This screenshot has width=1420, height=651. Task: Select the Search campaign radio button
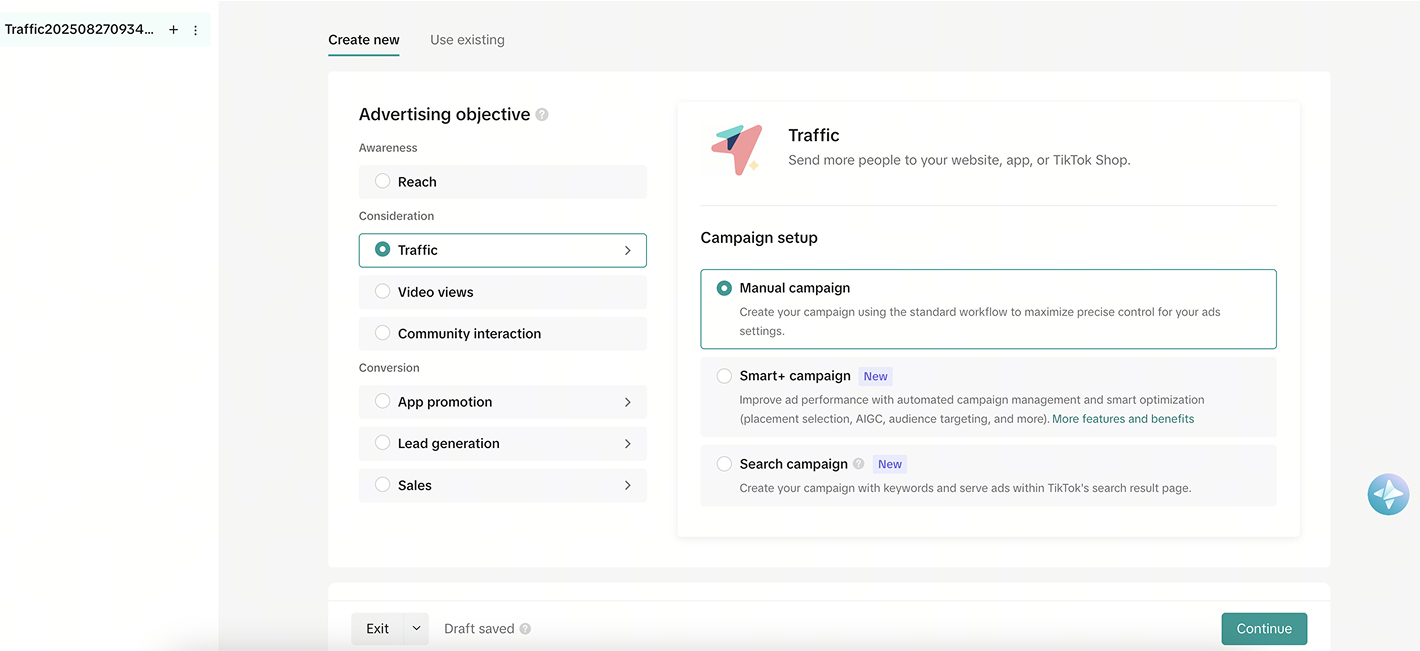(724, 464)
